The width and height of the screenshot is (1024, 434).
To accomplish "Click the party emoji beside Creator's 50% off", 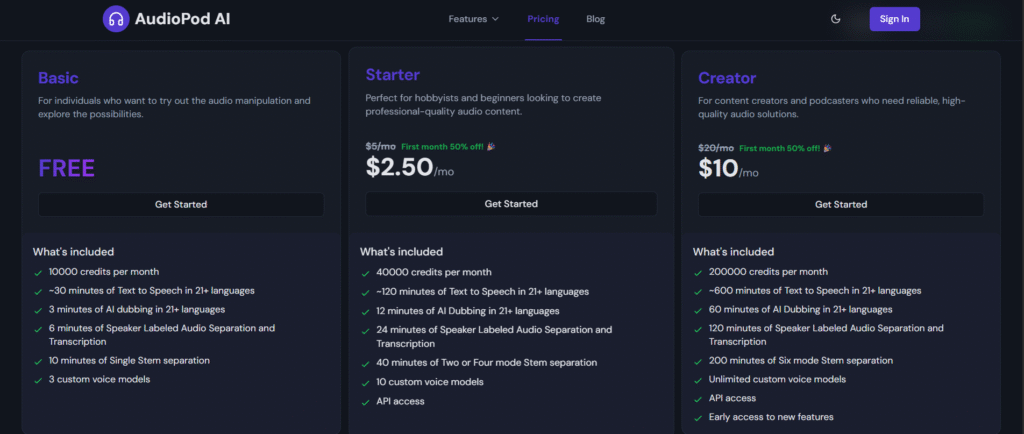I will (826, 148).
